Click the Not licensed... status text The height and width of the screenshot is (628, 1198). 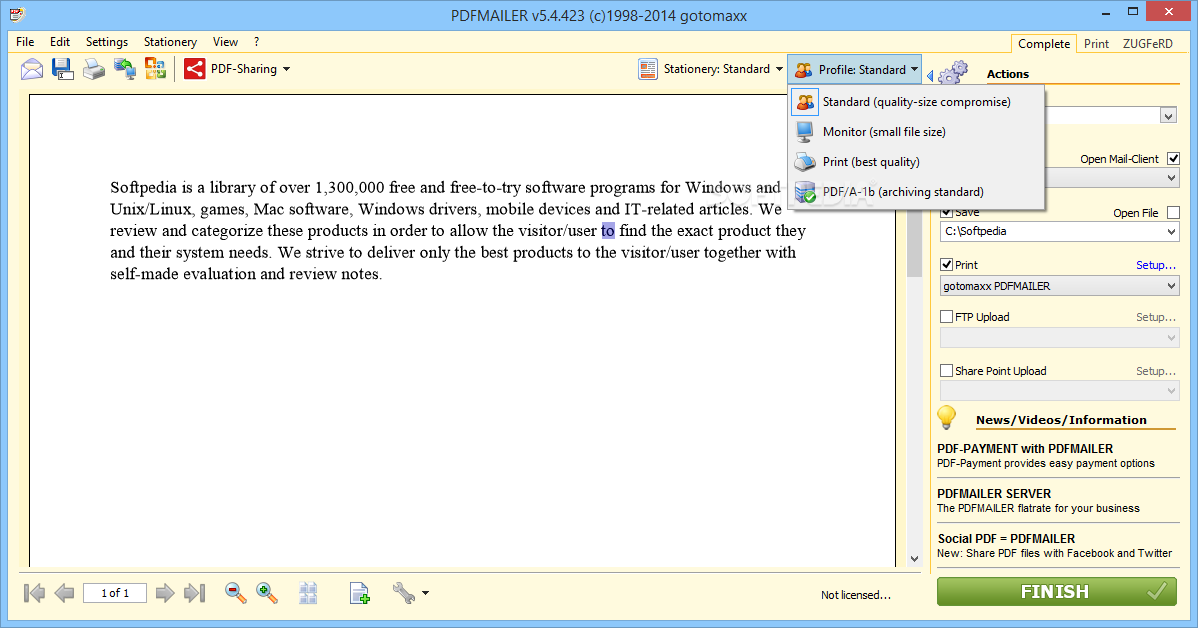click(855, 595)
